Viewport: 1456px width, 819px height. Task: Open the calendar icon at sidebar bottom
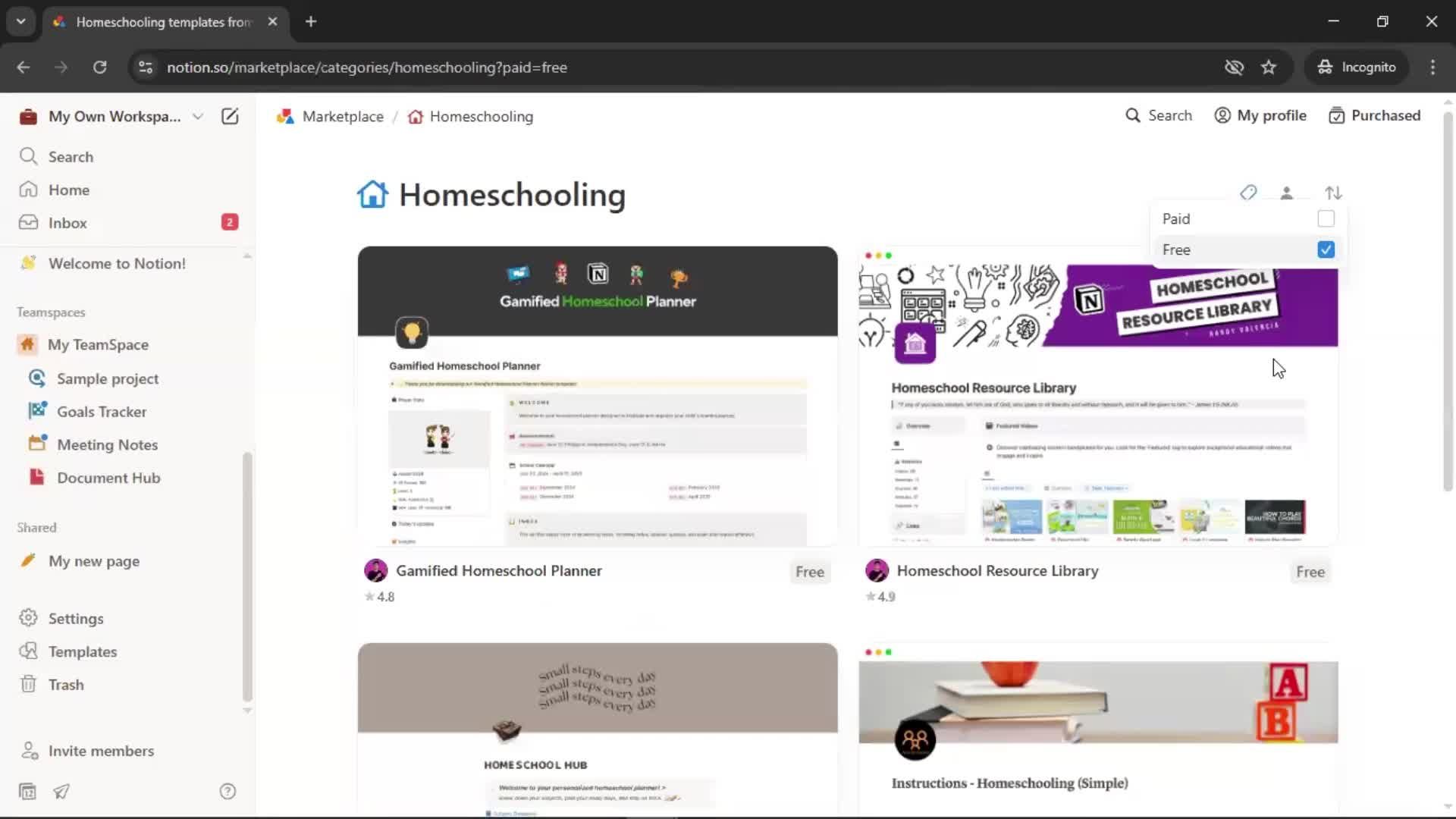[27, 792]
